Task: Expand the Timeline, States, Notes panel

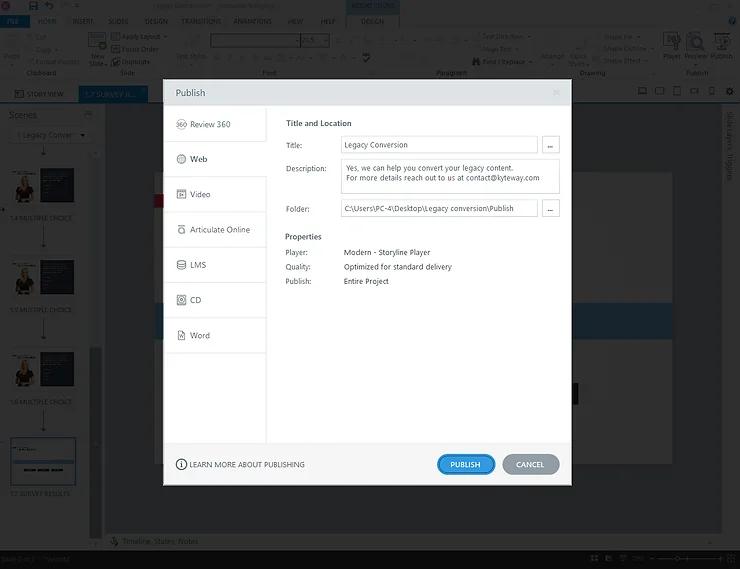Action: pyautogui.click(x=160, y=541)
